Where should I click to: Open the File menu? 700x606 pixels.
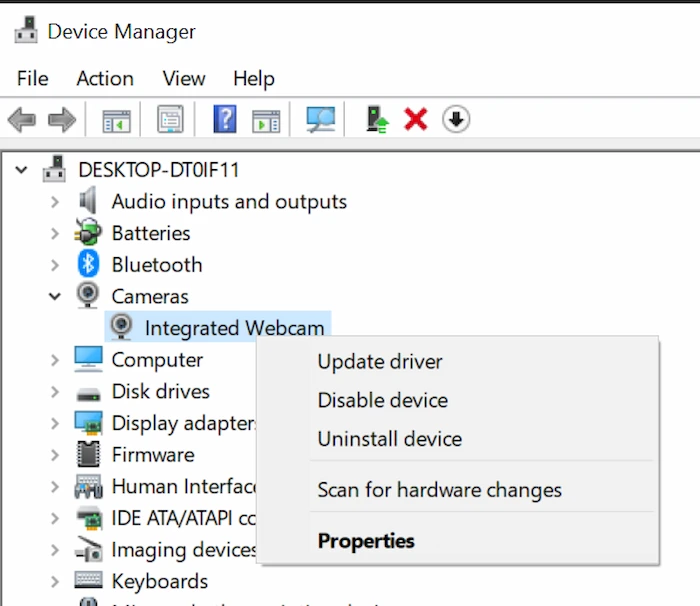[33, 79]
